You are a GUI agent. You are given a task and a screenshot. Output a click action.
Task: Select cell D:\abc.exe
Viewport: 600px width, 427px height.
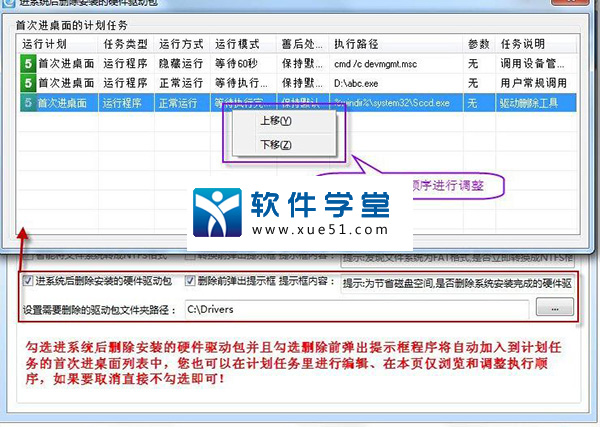click(x=356, y=83)
